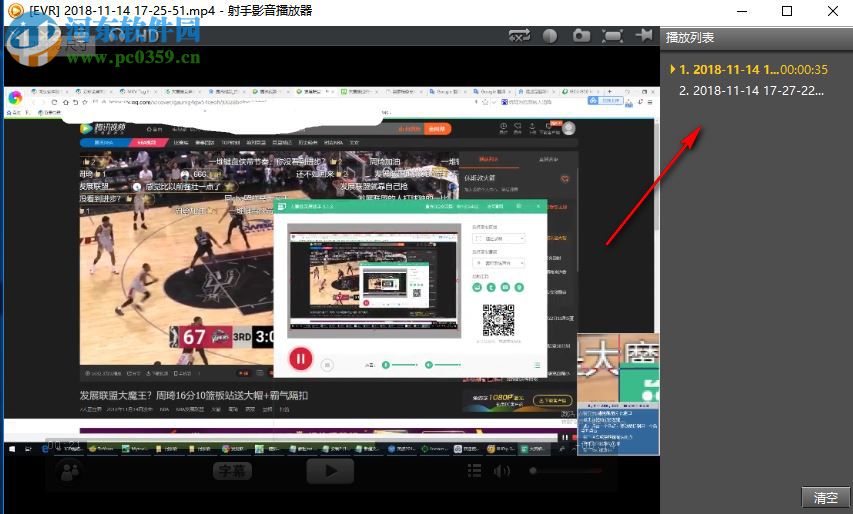Toggle the playlist list icon near volume
Screen dimensions: 853x514
pyautogui.click(x=474, y=470)
